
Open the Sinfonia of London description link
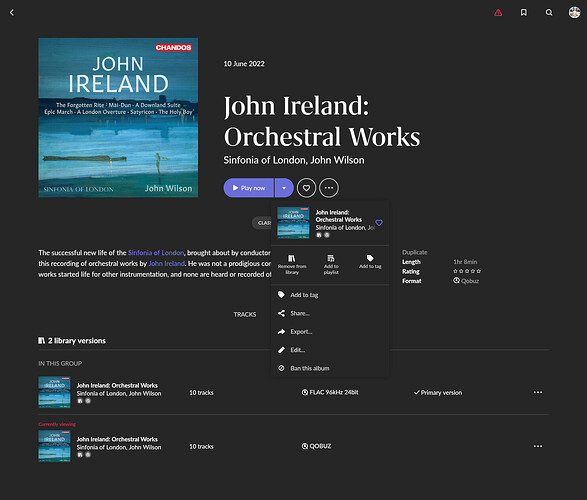pyautogui.click(x=156, y=253)
